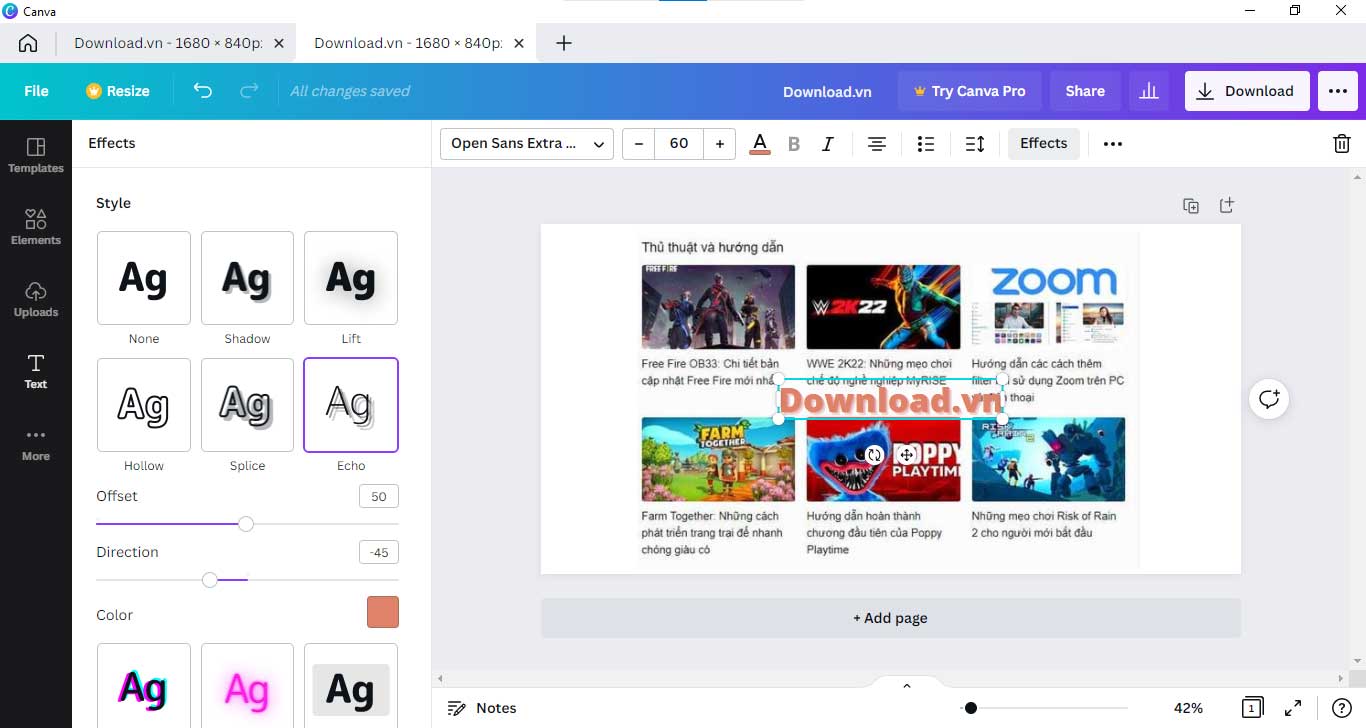
Task: Open Uploads in the side panel
Action: 36,298
